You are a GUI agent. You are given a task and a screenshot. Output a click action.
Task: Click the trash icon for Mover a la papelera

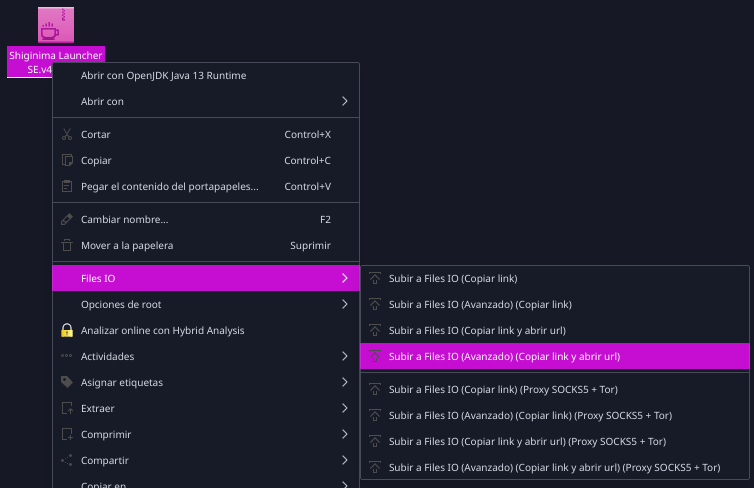[x=67, y=245]
